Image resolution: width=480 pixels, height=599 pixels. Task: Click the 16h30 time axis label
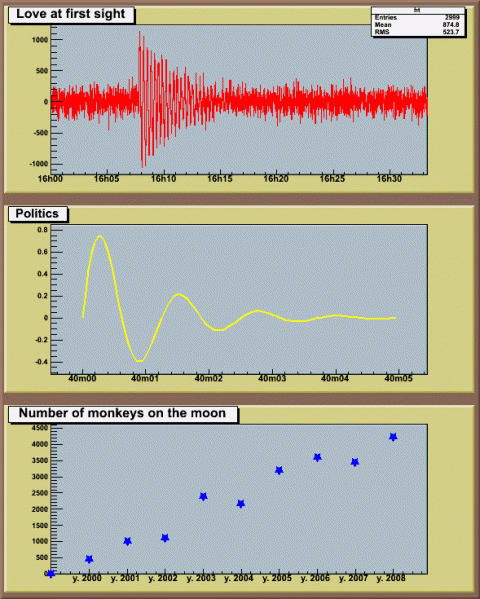click(389, 179)
